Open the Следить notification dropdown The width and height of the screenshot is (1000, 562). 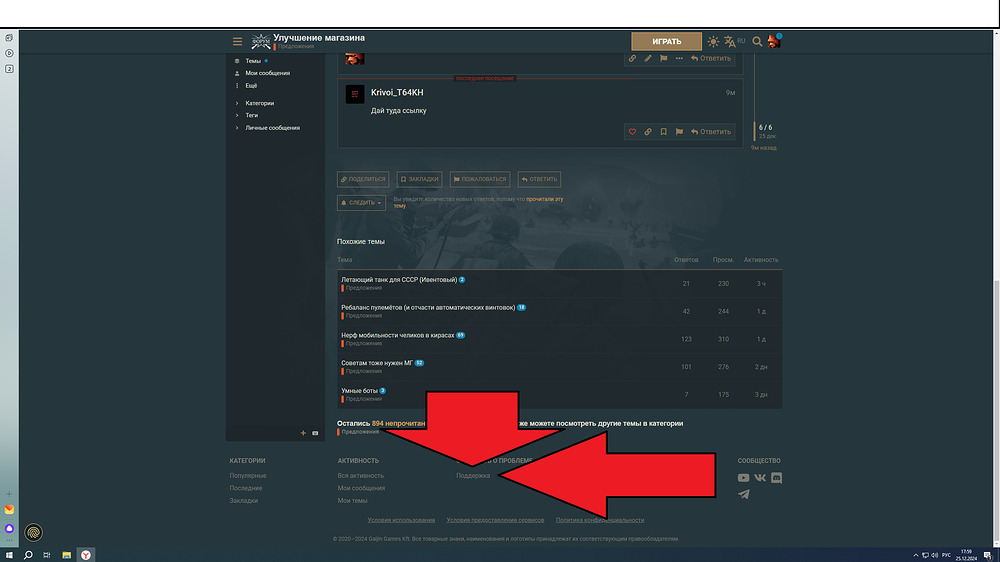coord(361,203)
